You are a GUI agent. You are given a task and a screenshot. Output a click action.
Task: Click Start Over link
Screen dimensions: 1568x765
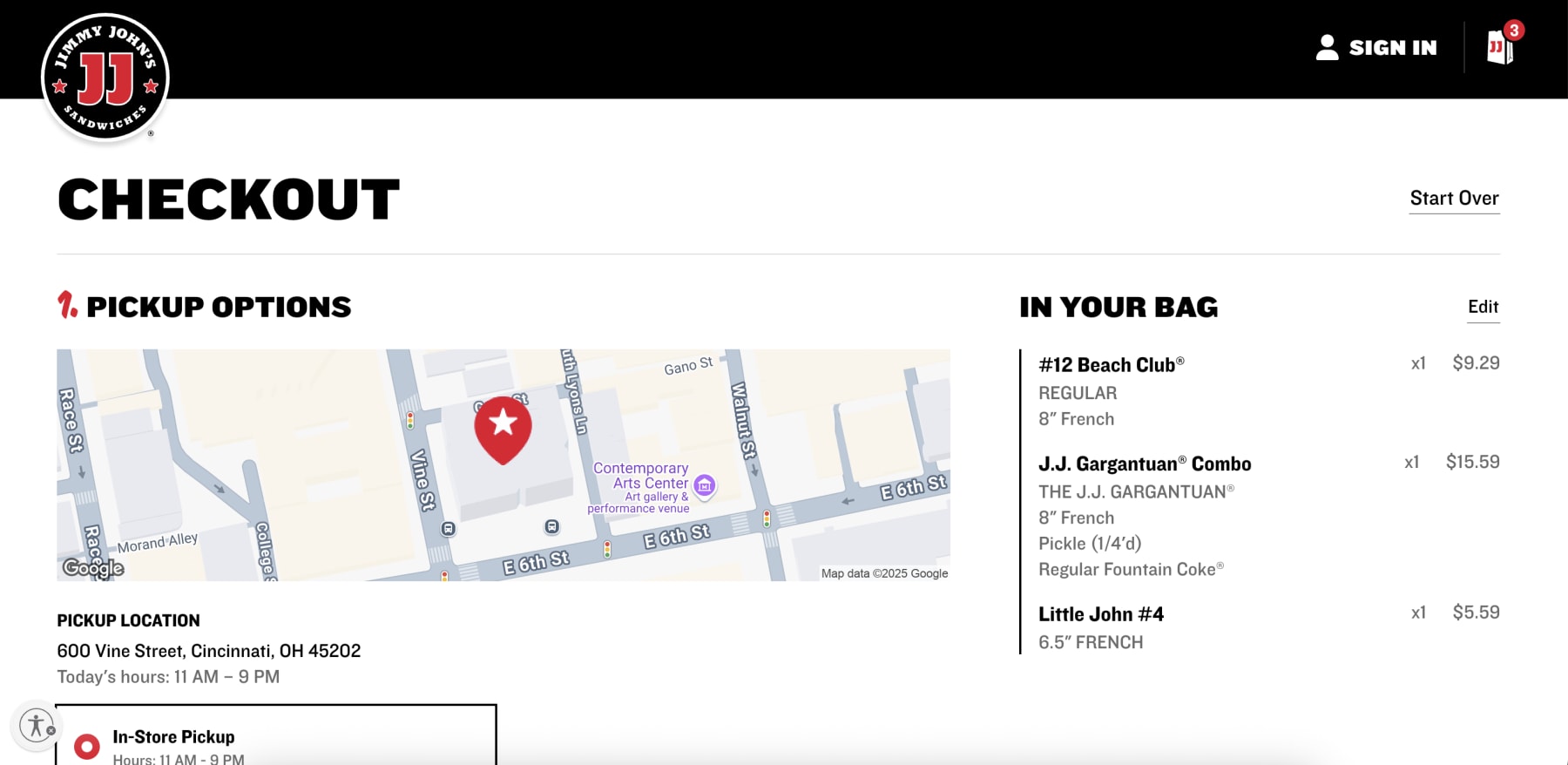click(x=1454, y=199)
